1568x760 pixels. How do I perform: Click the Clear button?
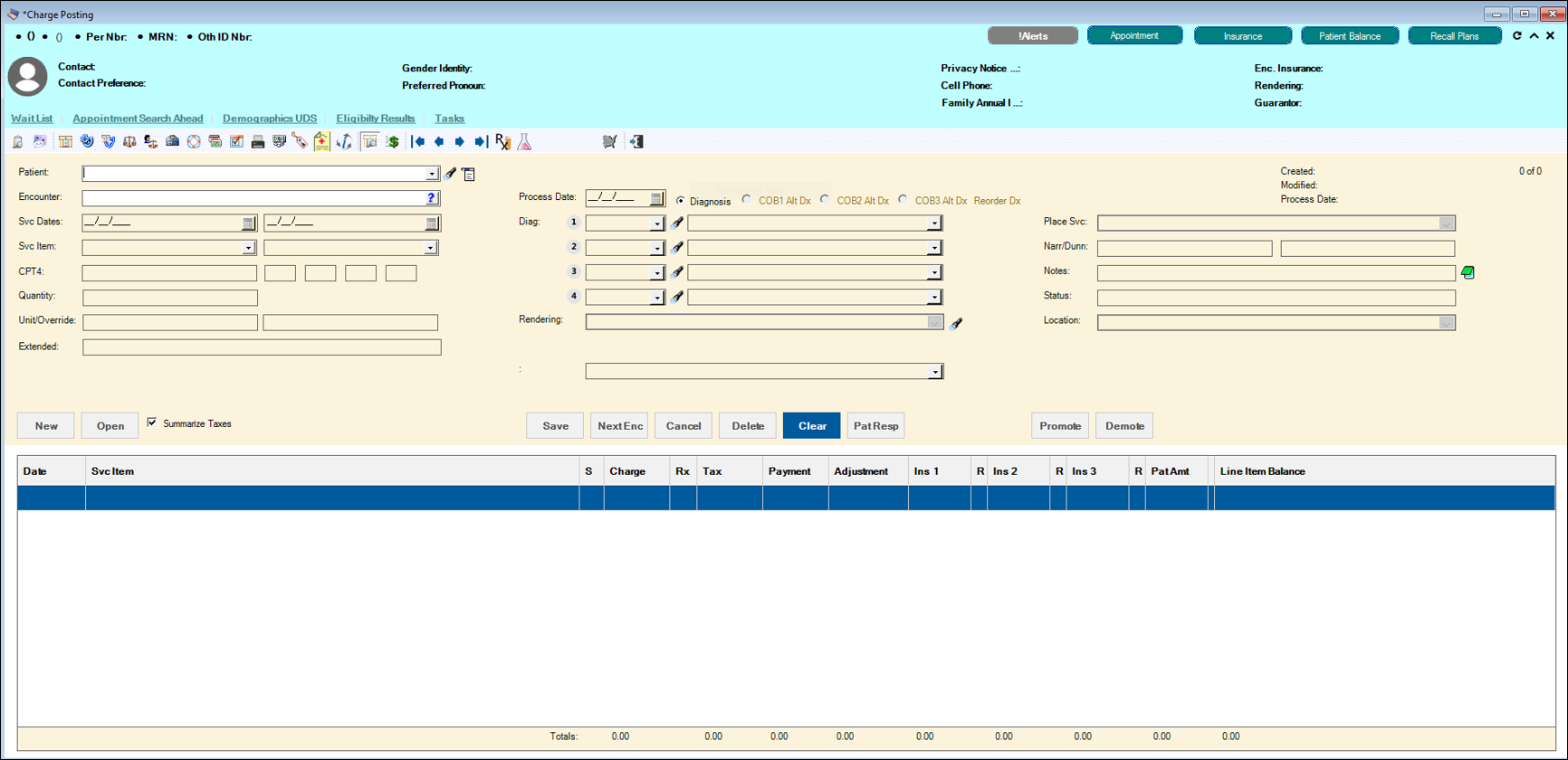point(812,426)
